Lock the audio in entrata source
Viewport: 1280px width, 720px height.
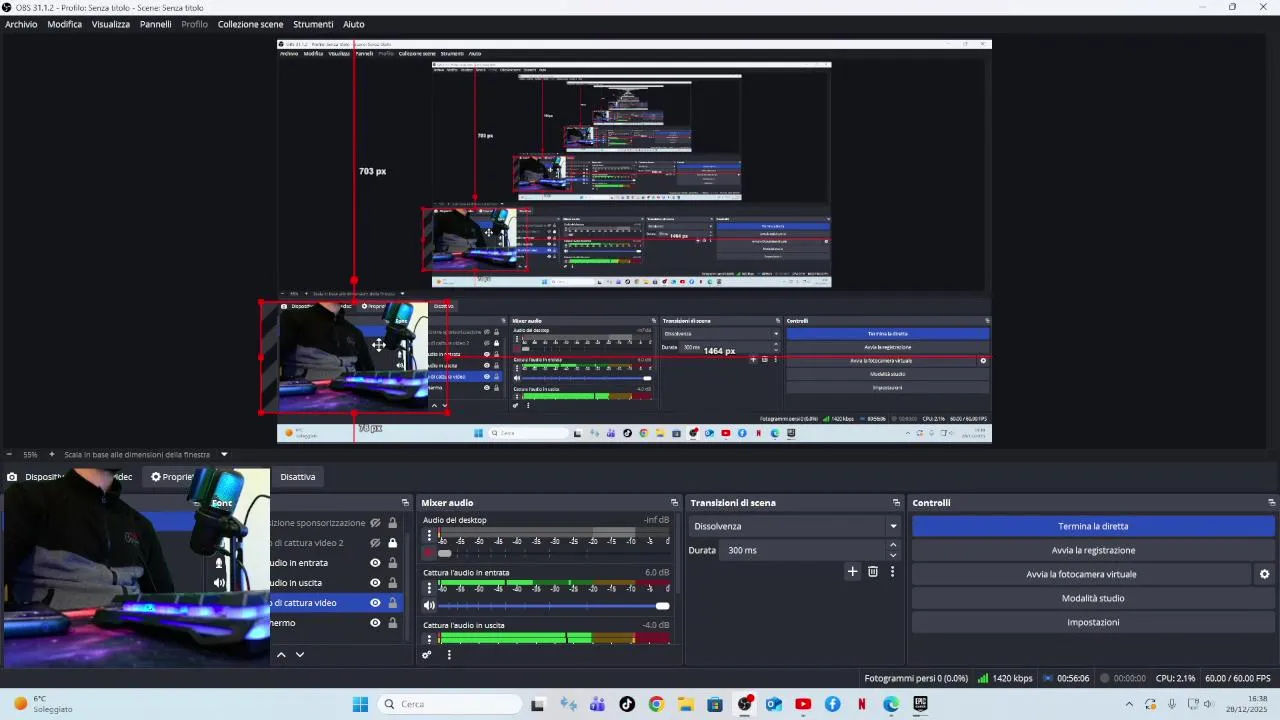point(392,563)
